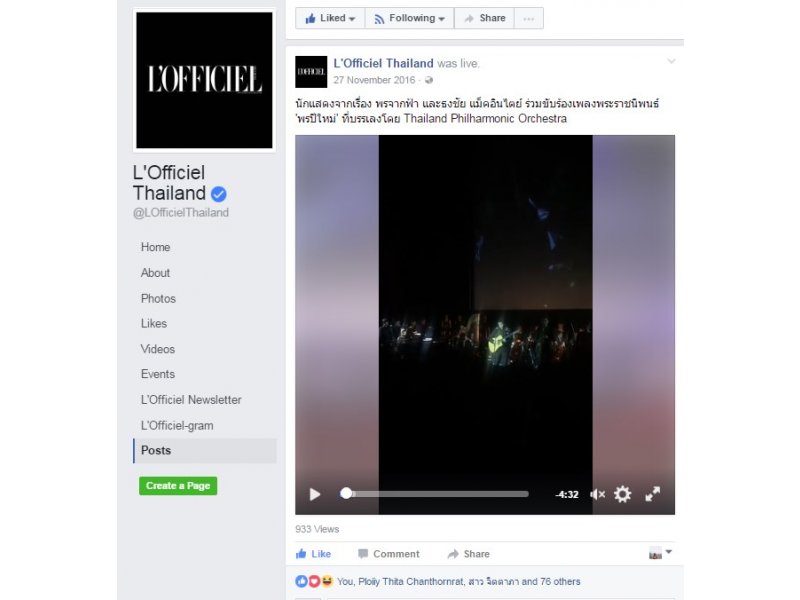Click the video progress scrubber handle
This screenshot has height=600, width=800.
click(346, 493)
